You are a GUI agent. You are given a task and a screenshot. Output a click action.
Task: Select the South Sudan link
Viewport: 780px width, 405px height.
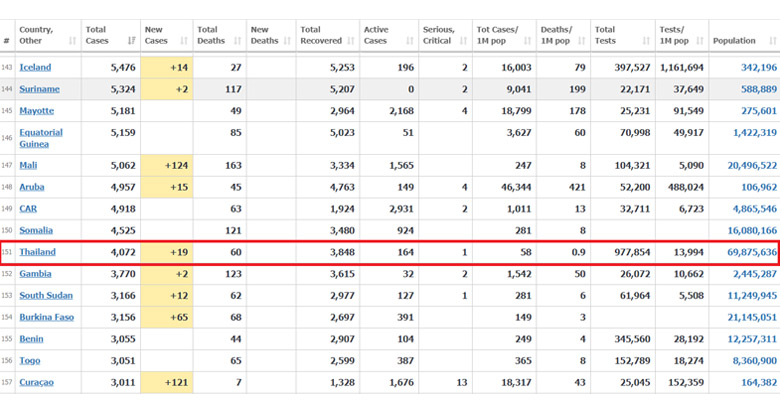click(x=45, y=296)
